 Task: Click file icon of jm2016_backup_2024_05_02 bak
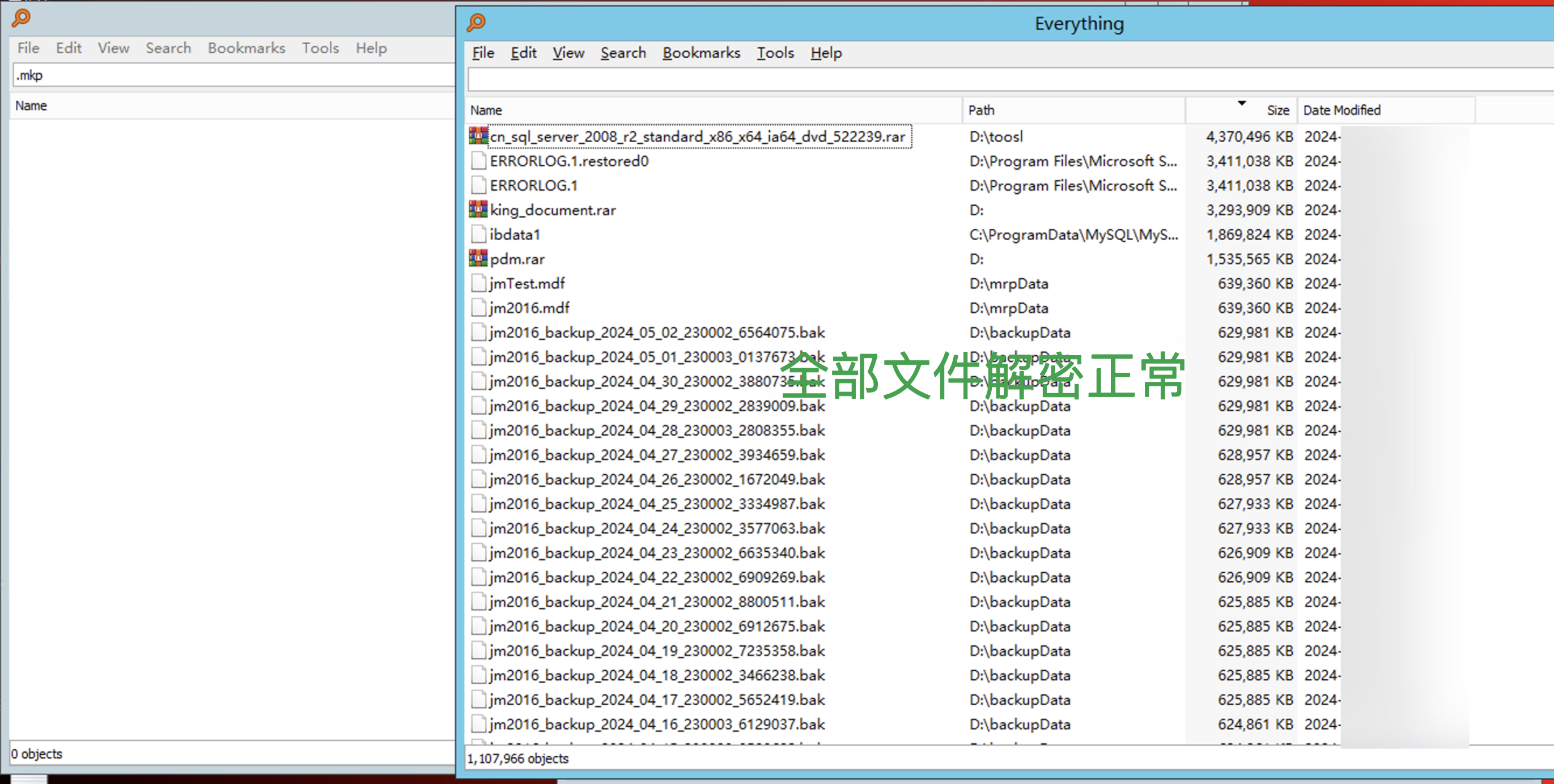click(478, 333)
